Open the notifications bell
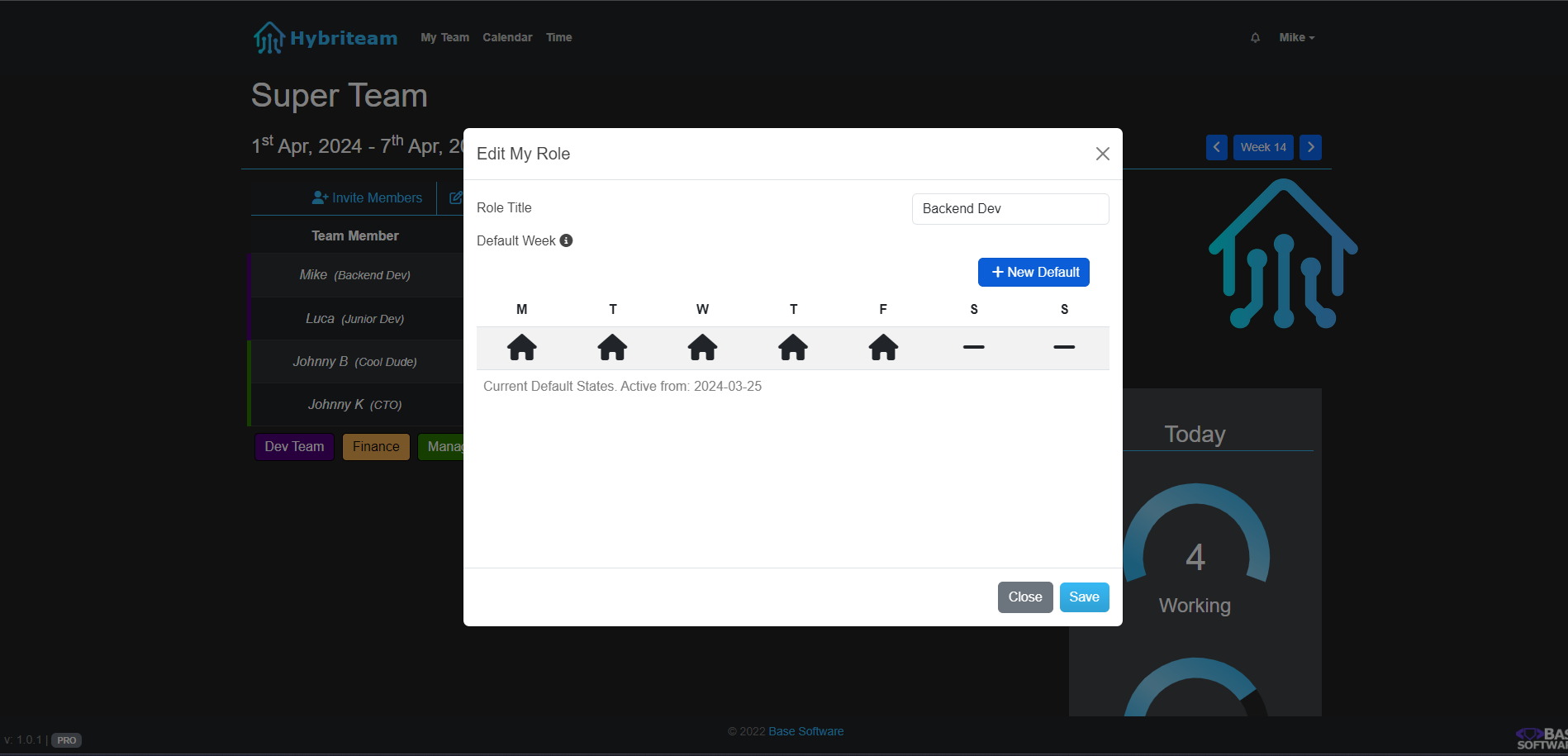1568x756 pixels. click(1255, 38)
